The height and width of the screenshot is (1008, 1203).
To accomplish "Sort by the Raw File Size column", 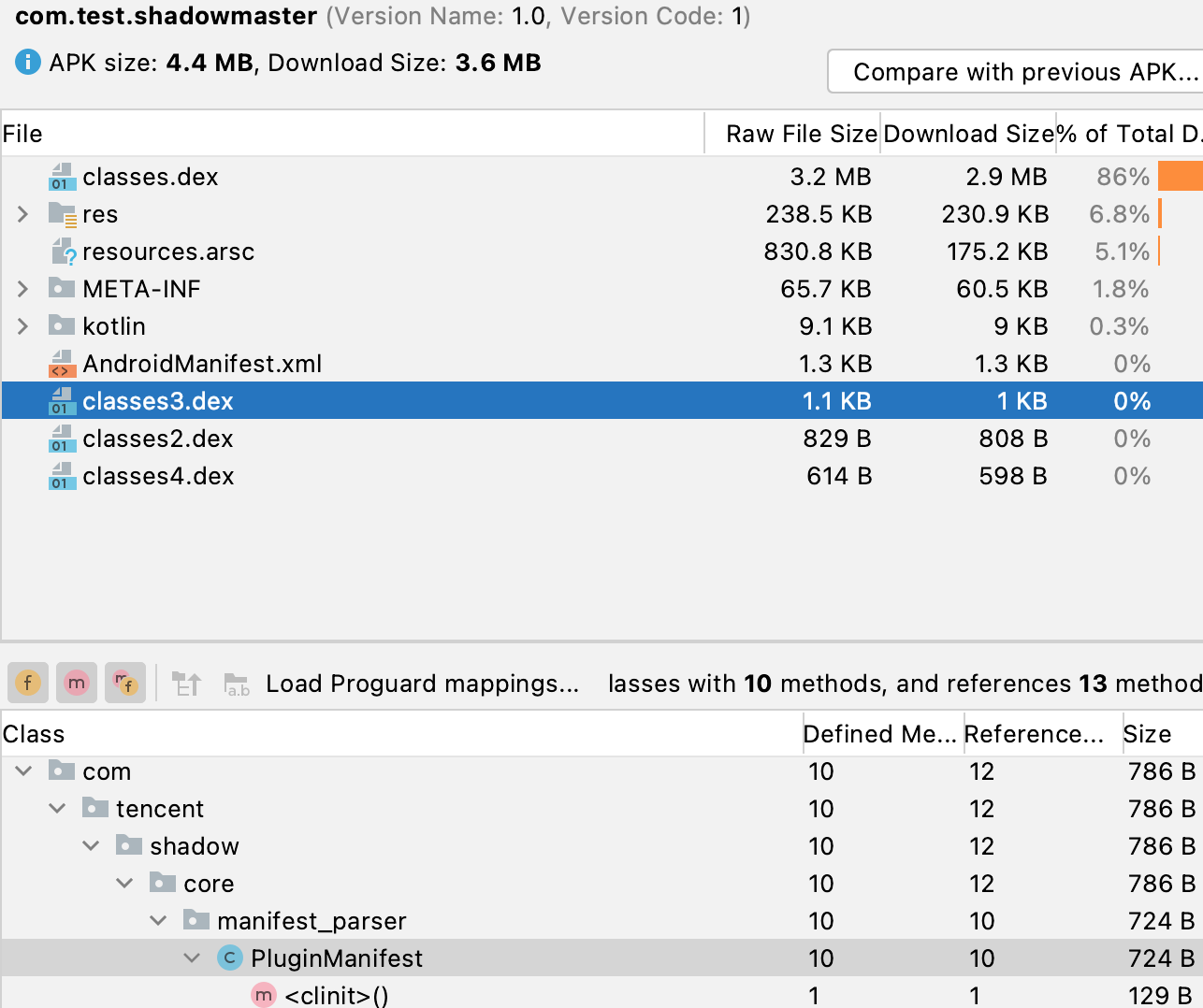I will pyautogui.click(x=800, y=134).
